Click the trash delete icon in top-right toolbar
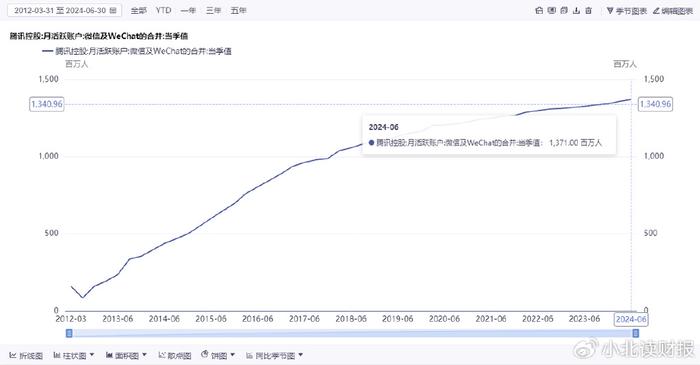This screenshot has height=365, width=700. click(588, 10)
